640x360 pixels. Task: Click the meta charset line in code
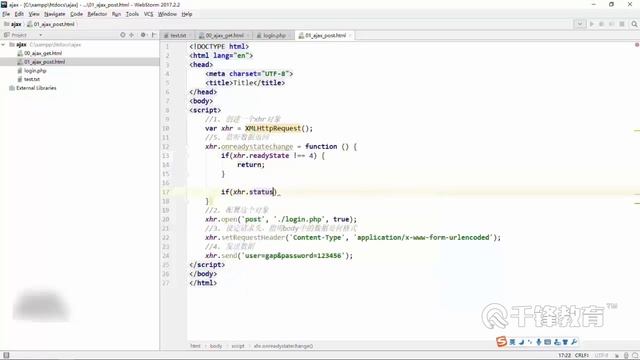pos(249,74)
